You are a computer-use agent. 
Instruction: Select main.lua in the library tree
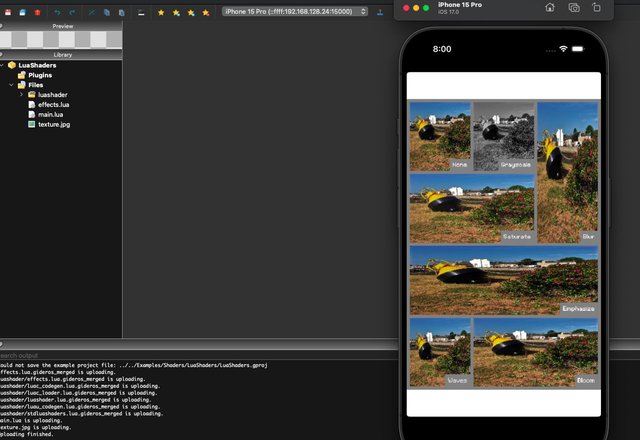coord(50,115)
